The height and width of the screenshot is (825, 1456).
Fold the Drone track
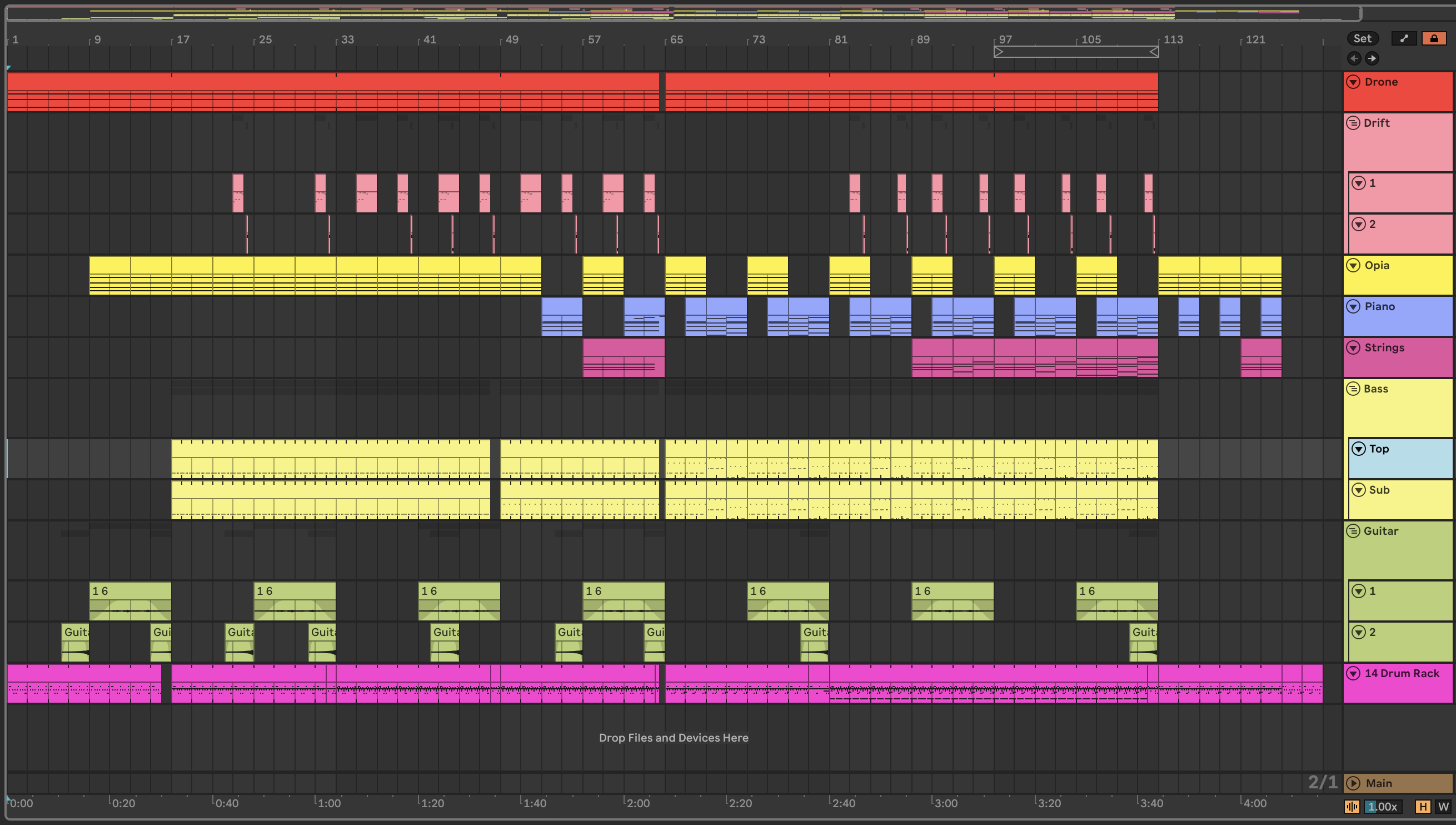[1354, 82]
